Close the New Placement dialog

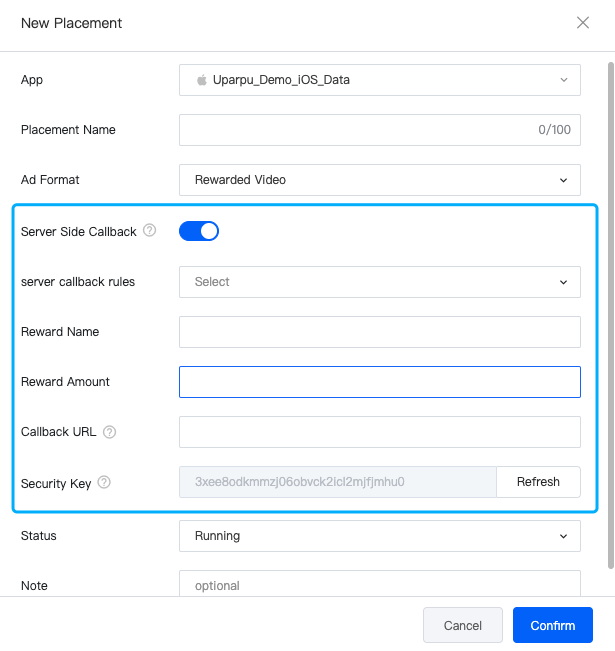583,23
